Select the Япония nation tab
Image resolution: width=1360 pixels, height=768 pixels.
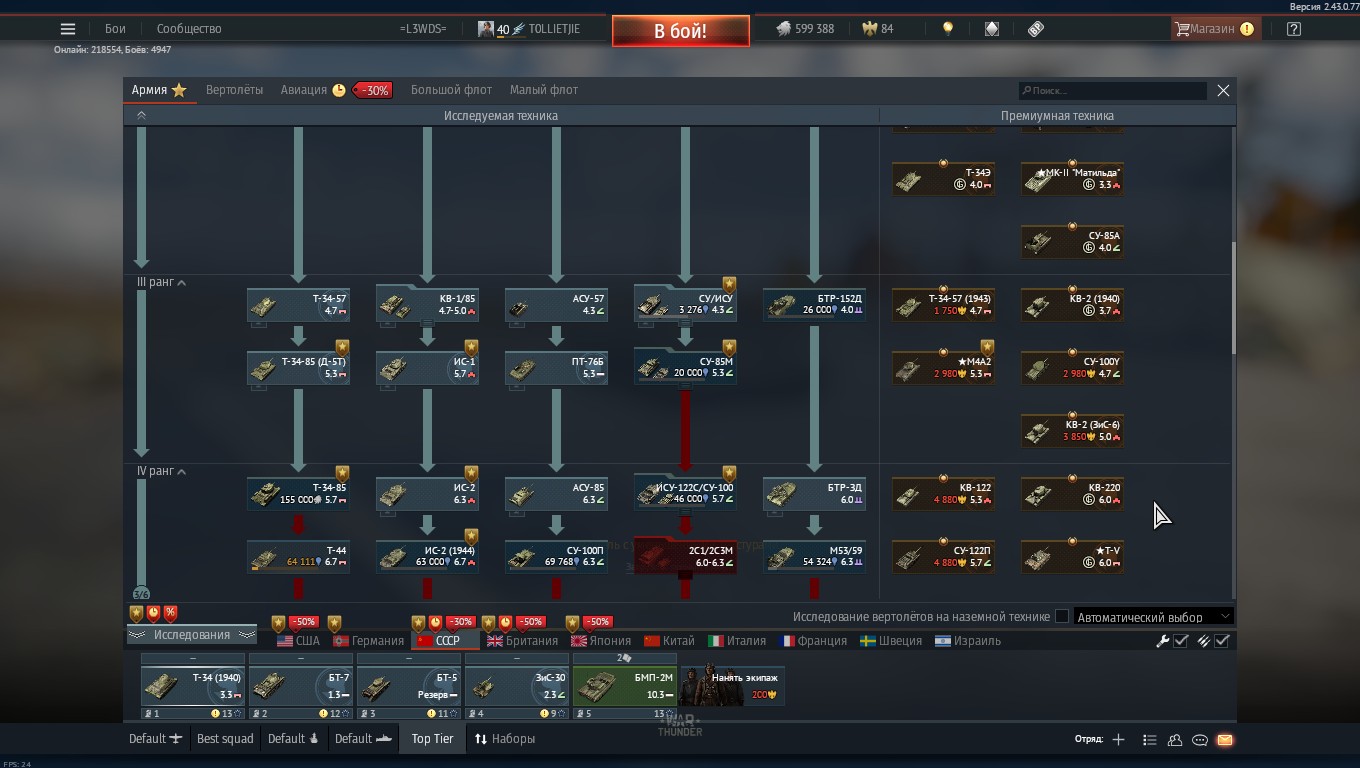pyautogui.click(x=600, y=641)
